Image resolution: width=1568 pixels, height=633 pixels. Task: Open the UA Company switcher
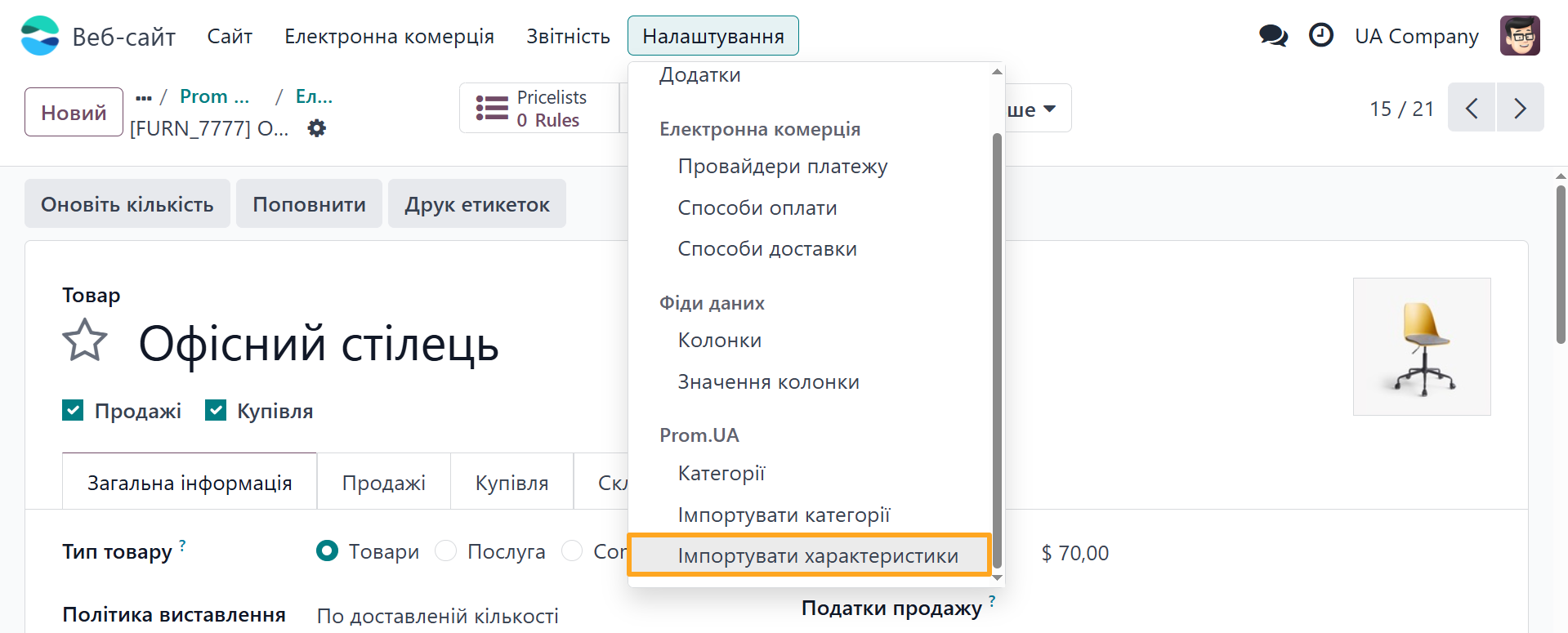1416,36
